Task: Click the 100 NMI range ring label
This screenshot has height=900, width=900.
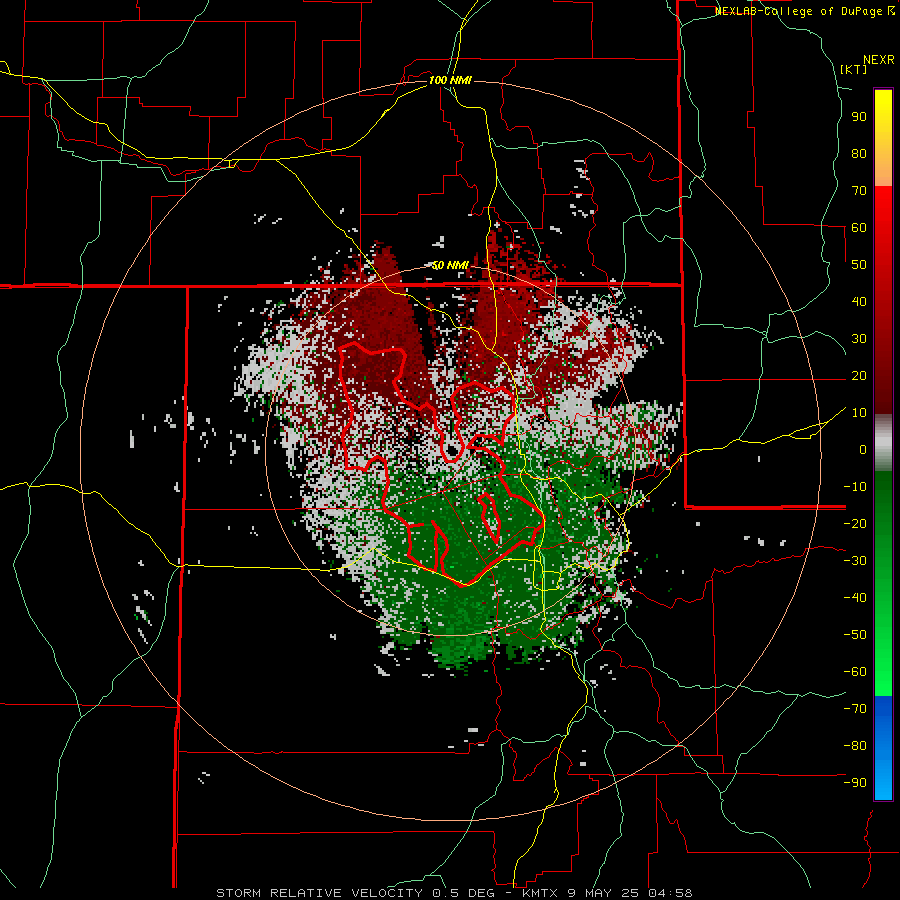Action: pos(450,80)
